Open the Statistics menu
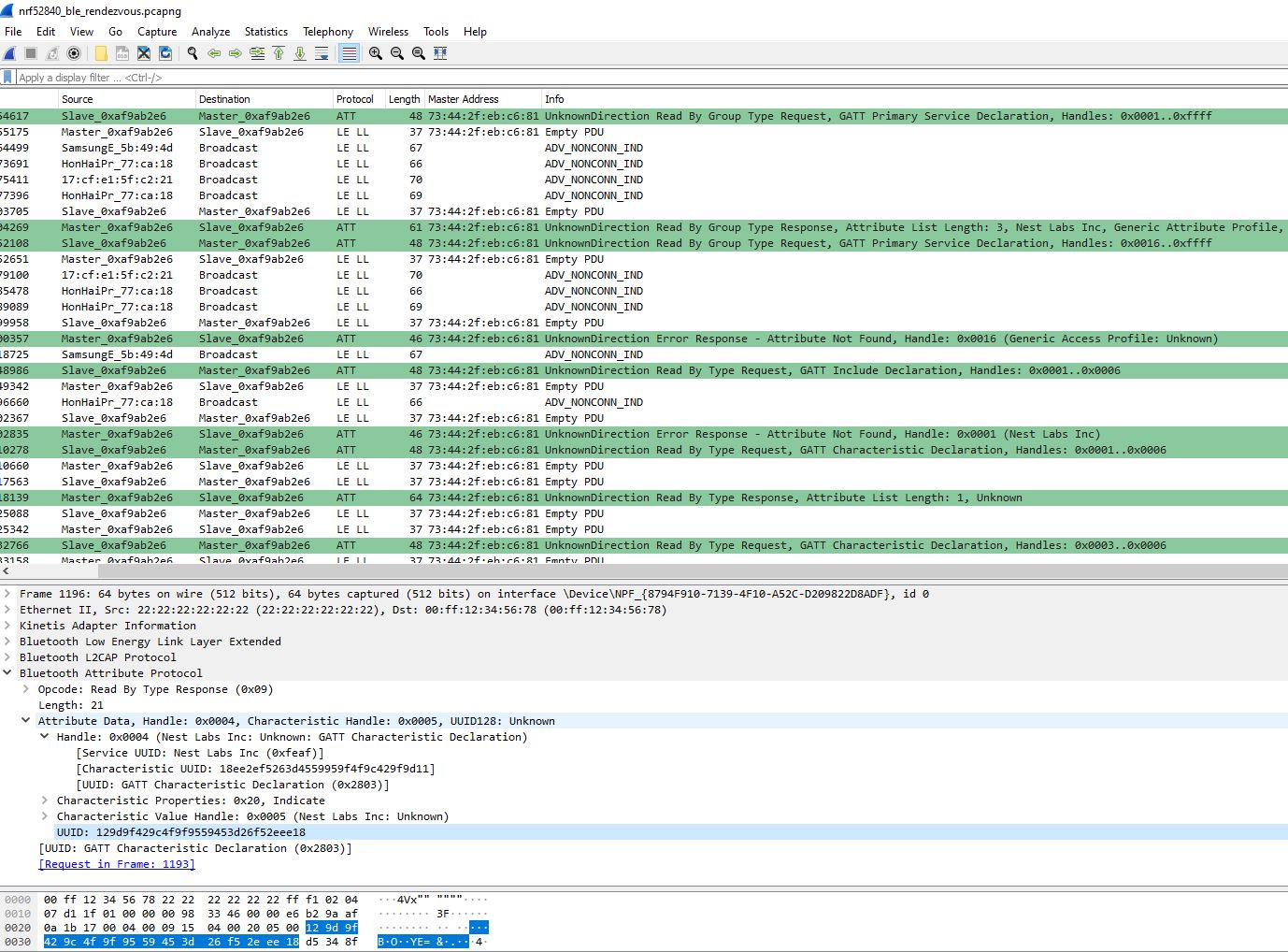 click(265, 31)
